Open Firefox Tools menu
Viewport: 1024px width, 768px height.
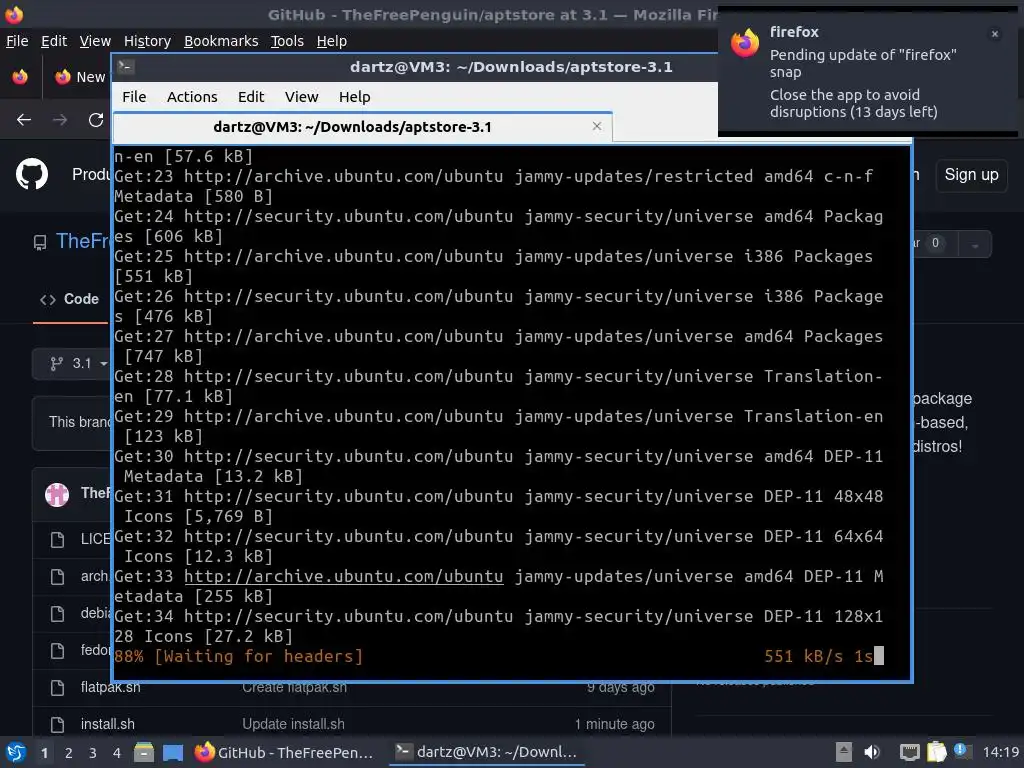coord(287,41)
